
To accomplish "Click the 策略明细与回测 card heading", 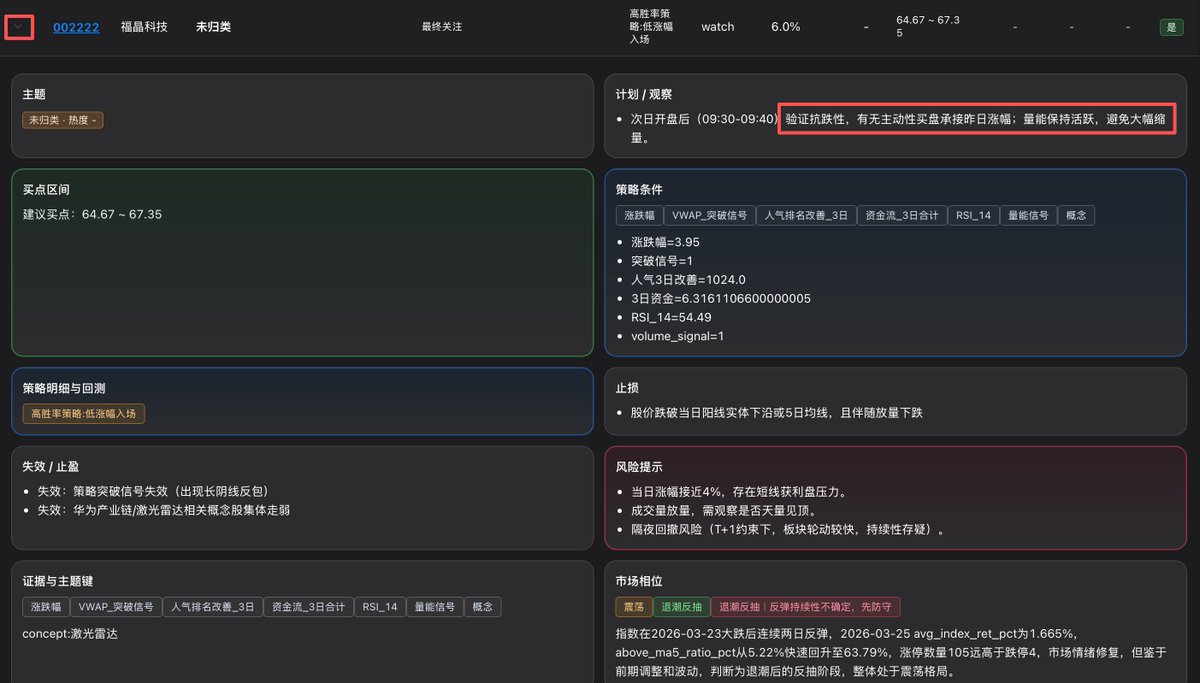I will (64, 388).
